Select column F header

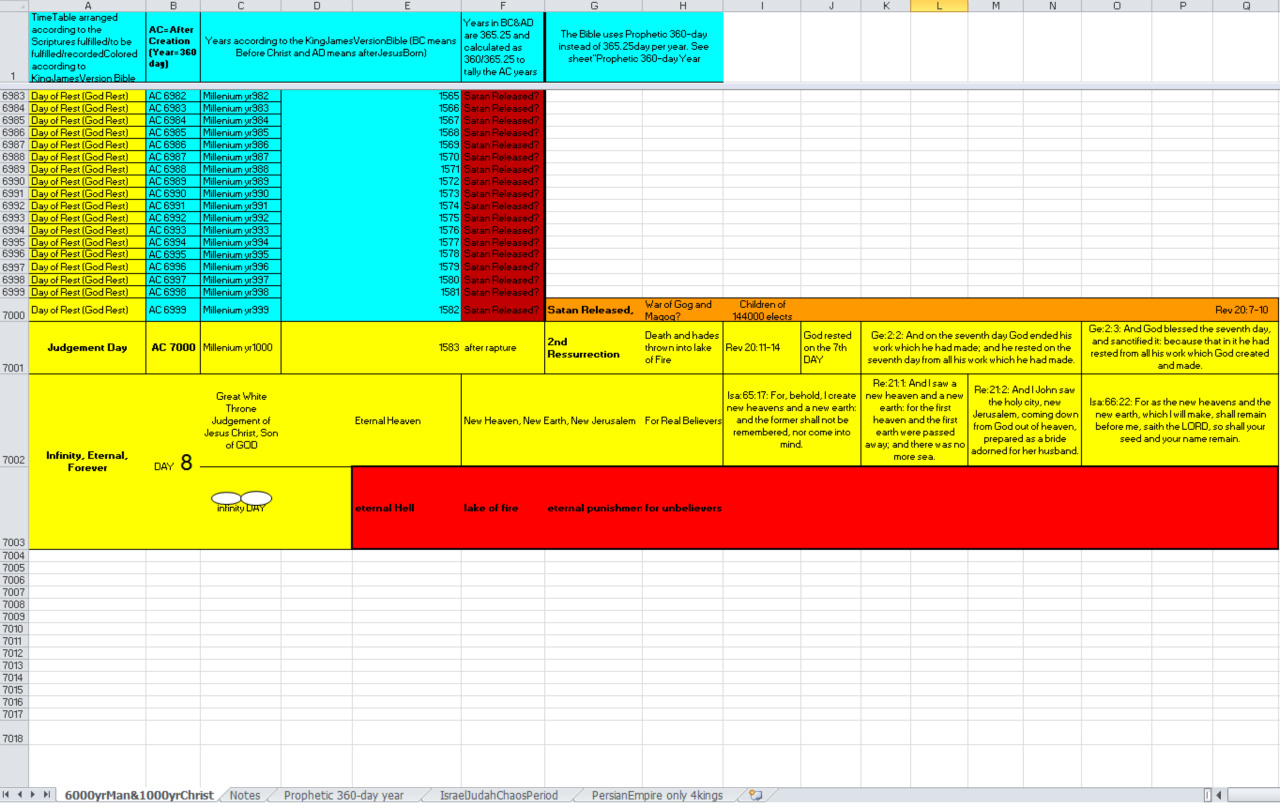coord(503,6)
